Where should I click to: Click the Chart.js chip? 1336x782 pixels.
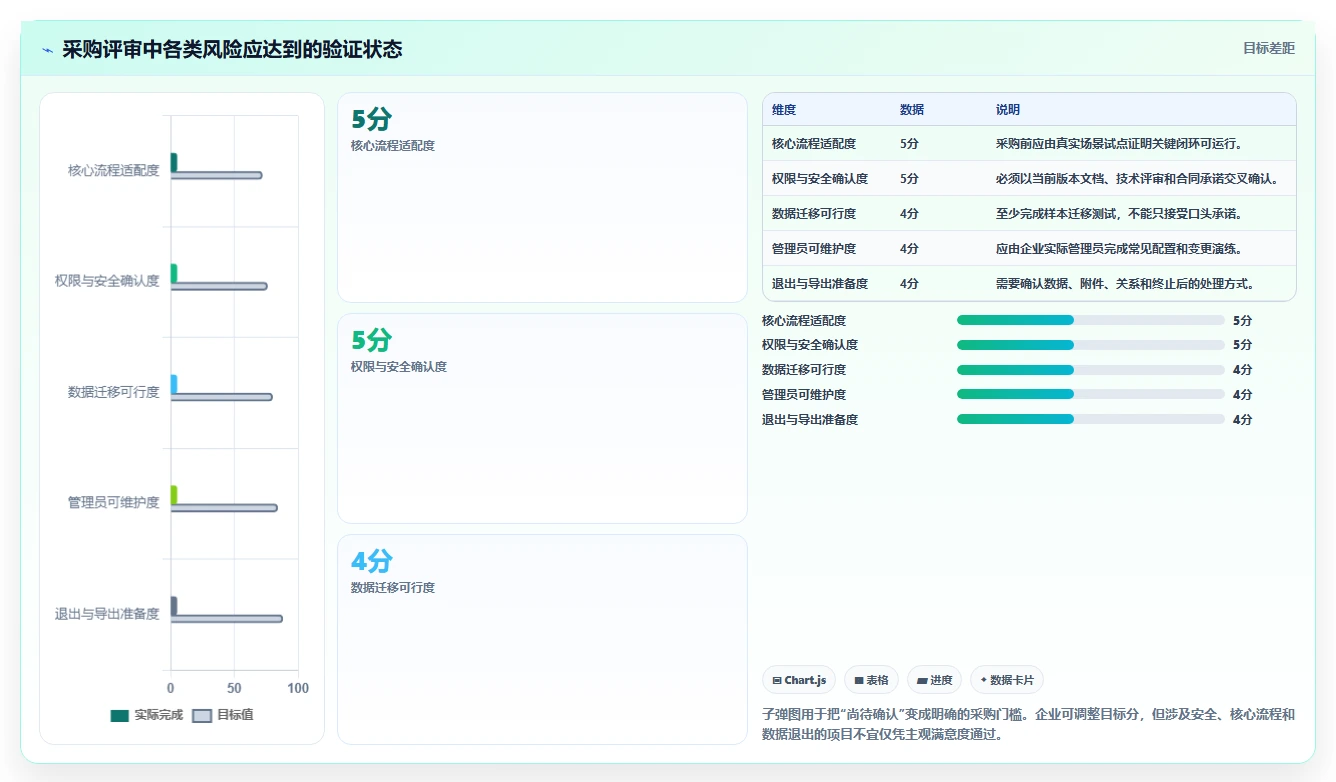coord(799,680)
